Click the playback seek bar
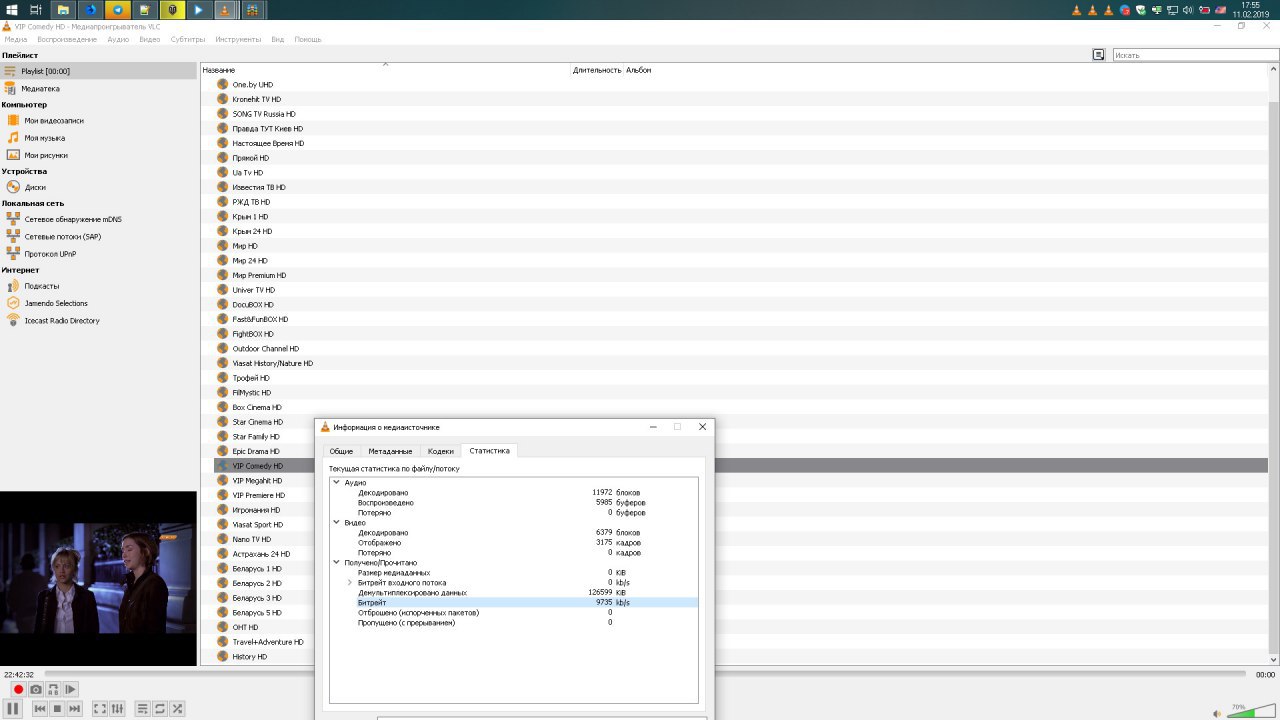This screenshot has width=1280, height=720. click(x=645, y=674)
